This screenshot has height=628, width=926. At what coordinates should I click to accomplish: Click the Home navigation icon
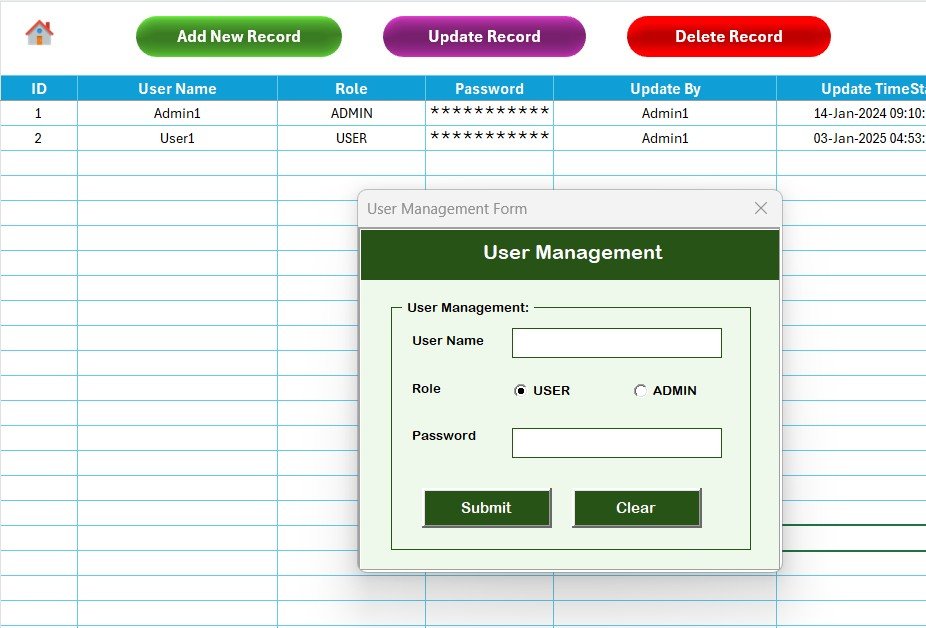[x=38, y=32]
